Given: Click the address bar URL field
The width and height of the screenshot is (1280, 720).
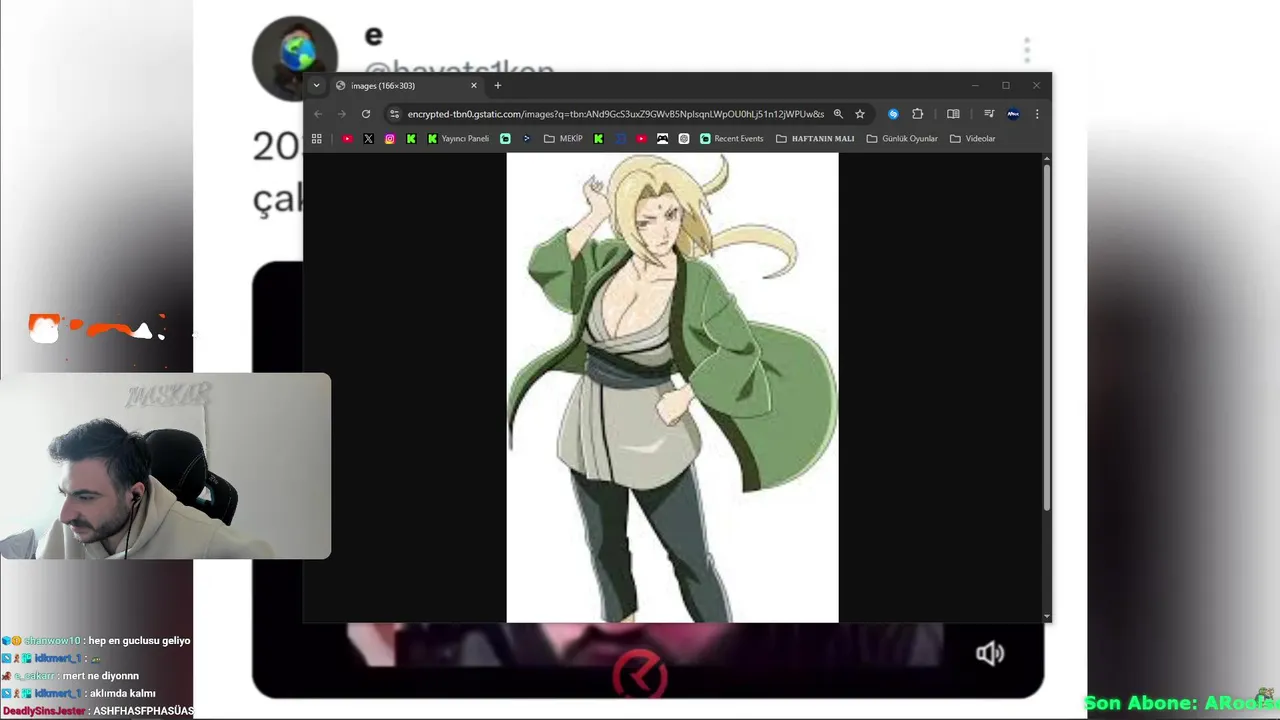Looking at the screenshot, I should point(615,114).
